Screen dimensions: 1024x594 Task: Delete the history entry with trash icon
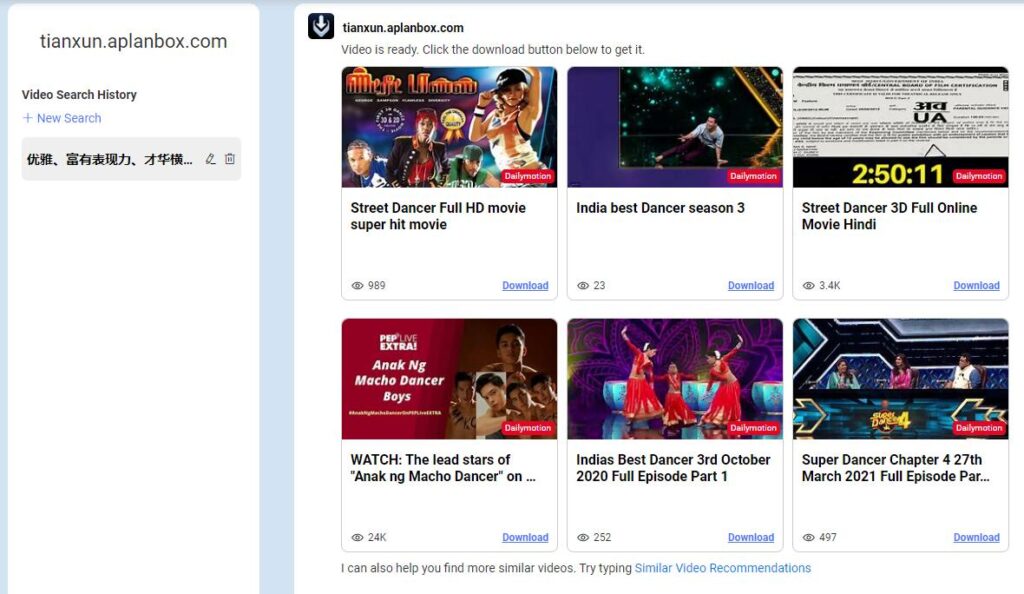coord(230,159)
